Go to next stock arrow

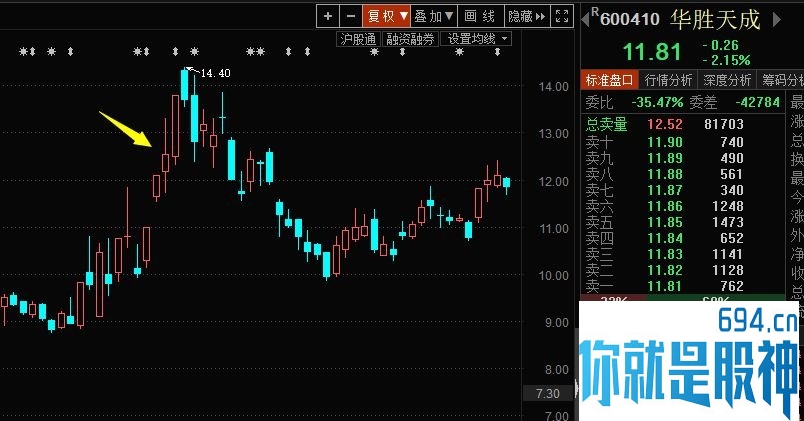click(x=777, y=20)
